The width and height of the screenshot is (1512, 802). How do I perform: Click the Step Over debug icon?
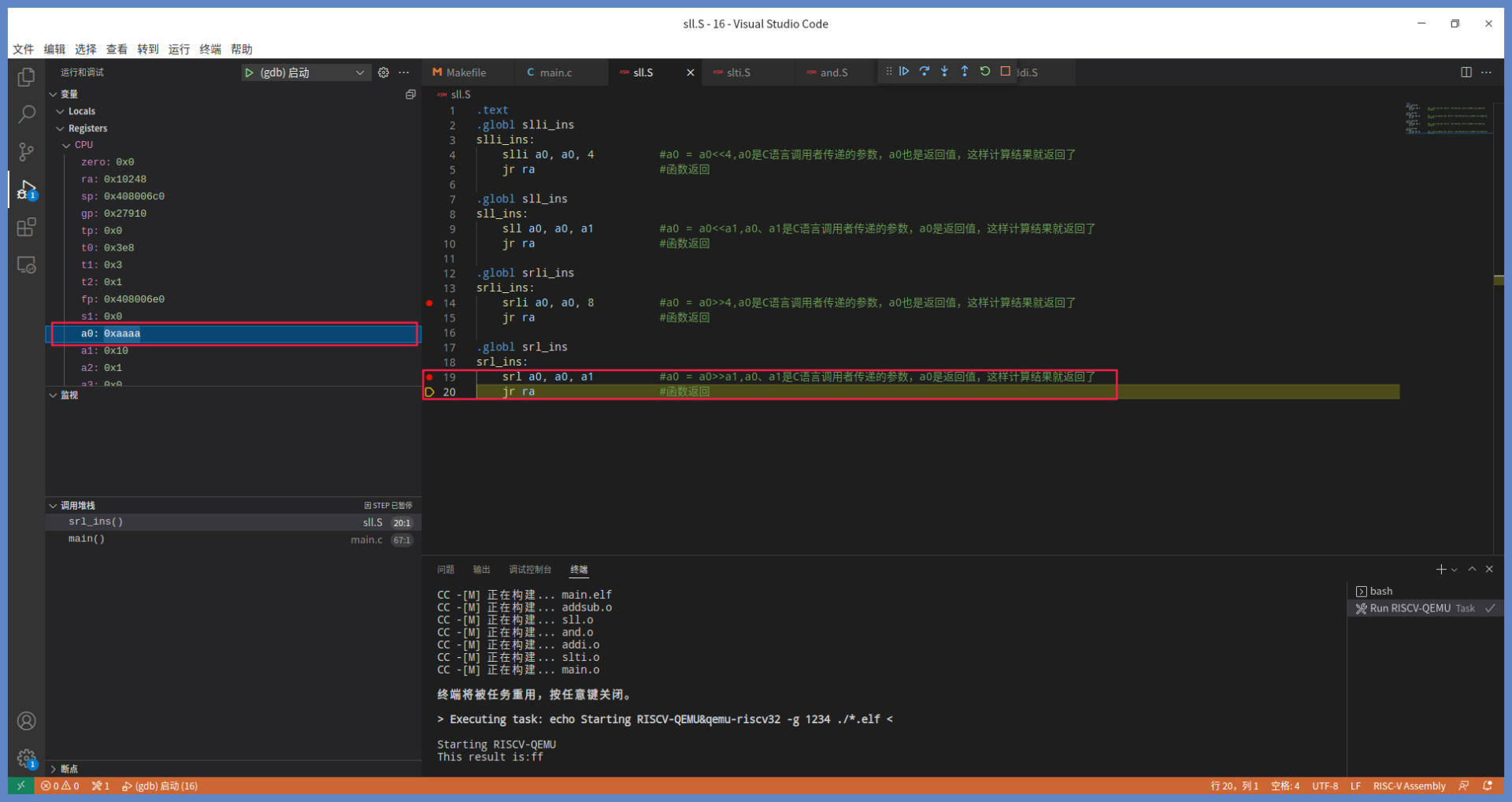pos(925,72)
